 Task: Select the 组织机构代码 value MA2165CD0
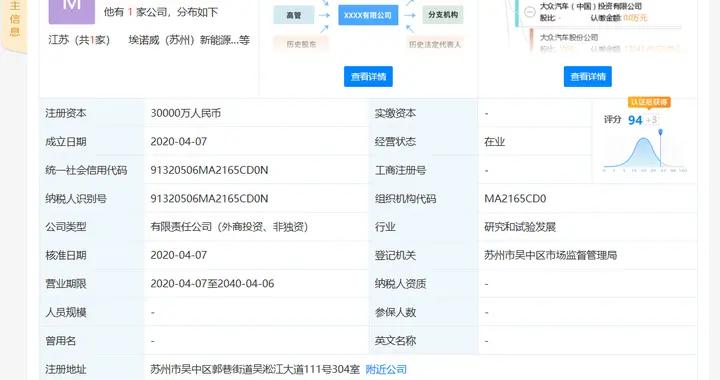click(x=515, y=198)
